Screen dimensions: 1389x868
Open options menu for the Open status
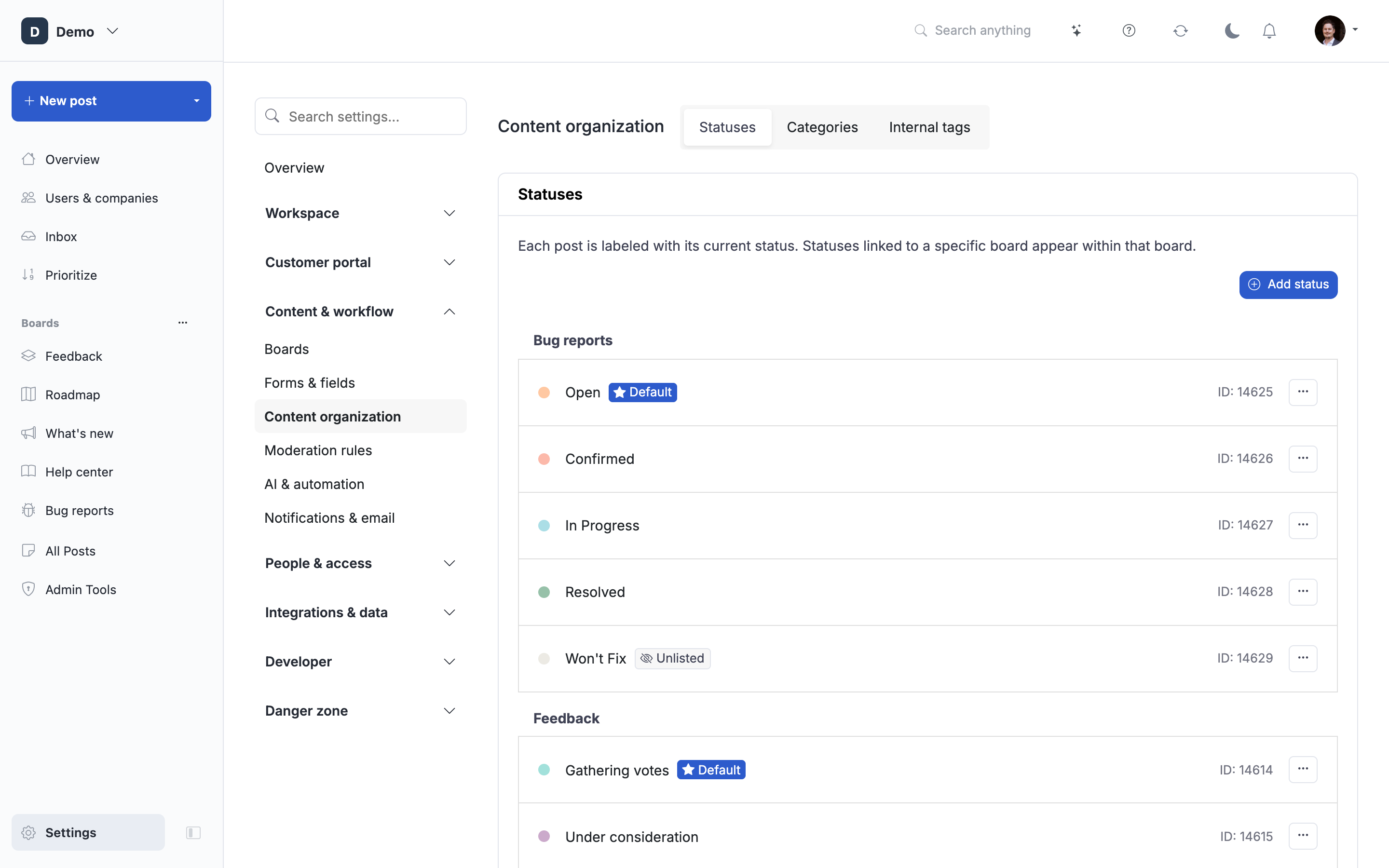[x=1302, y=392]
